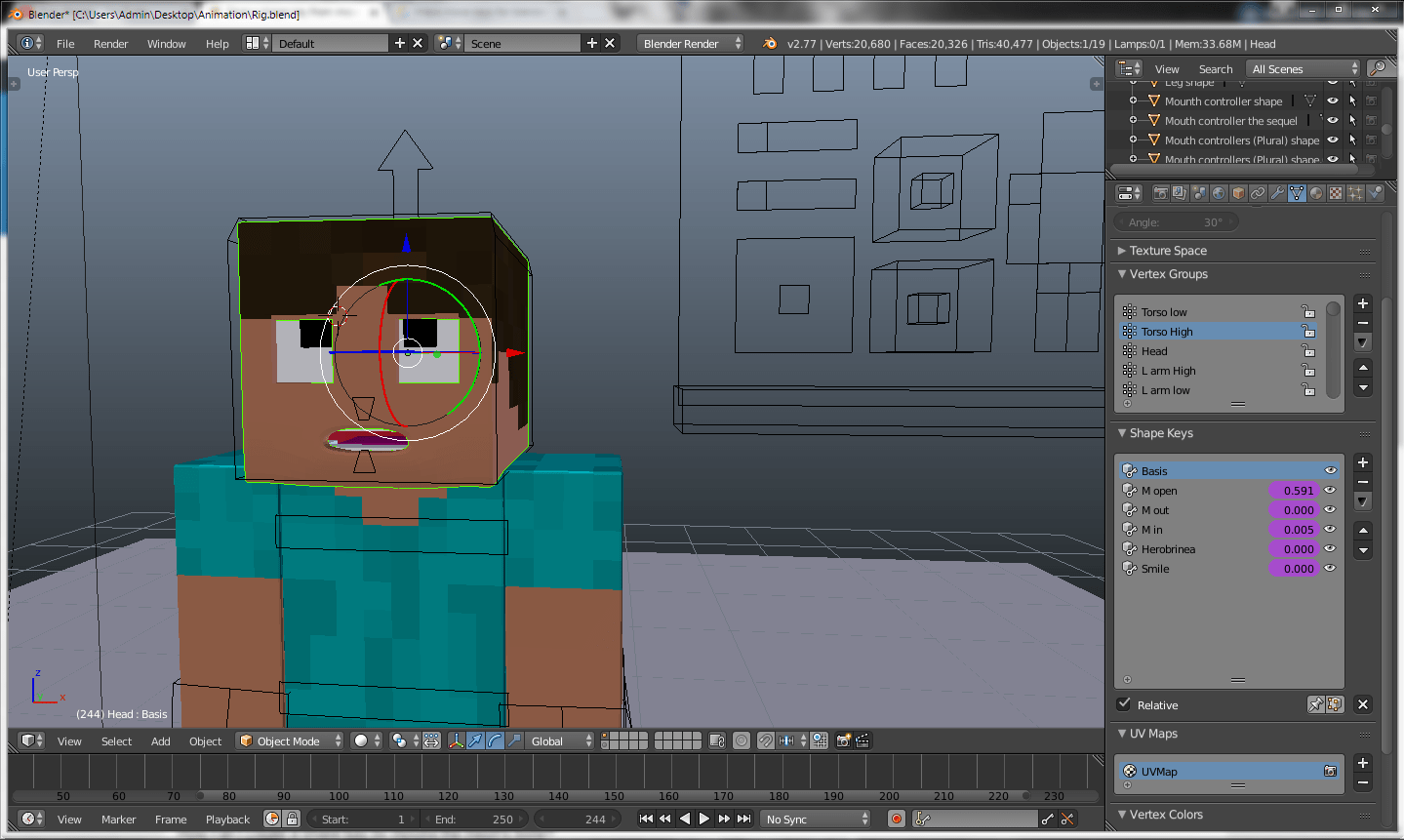Image resolution: width=1404 pixels, height=840 pixels.
Task: Open the All Scenes outliner dropdown
Action: click(x=1304, y=68)
